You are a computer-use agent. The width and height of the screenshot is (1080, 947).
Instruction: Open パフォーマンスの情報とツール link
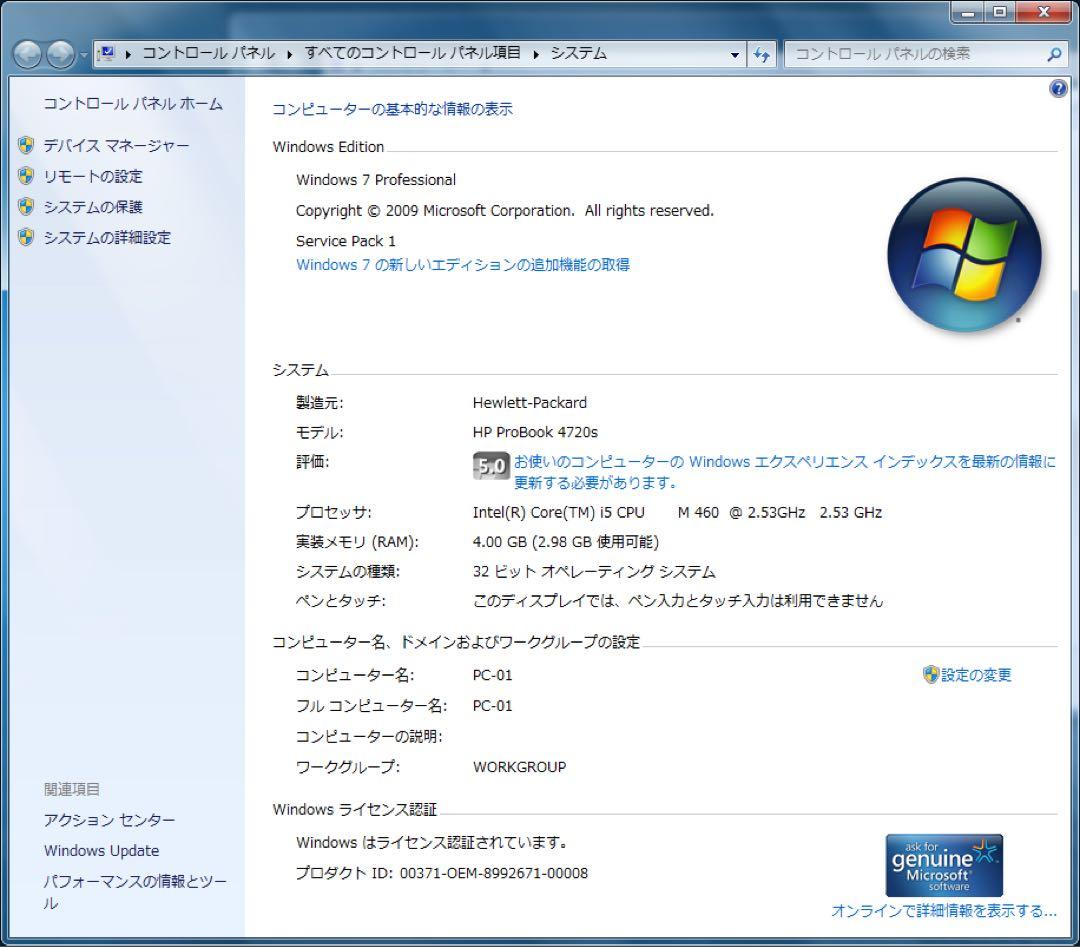(x=134, y=891)
